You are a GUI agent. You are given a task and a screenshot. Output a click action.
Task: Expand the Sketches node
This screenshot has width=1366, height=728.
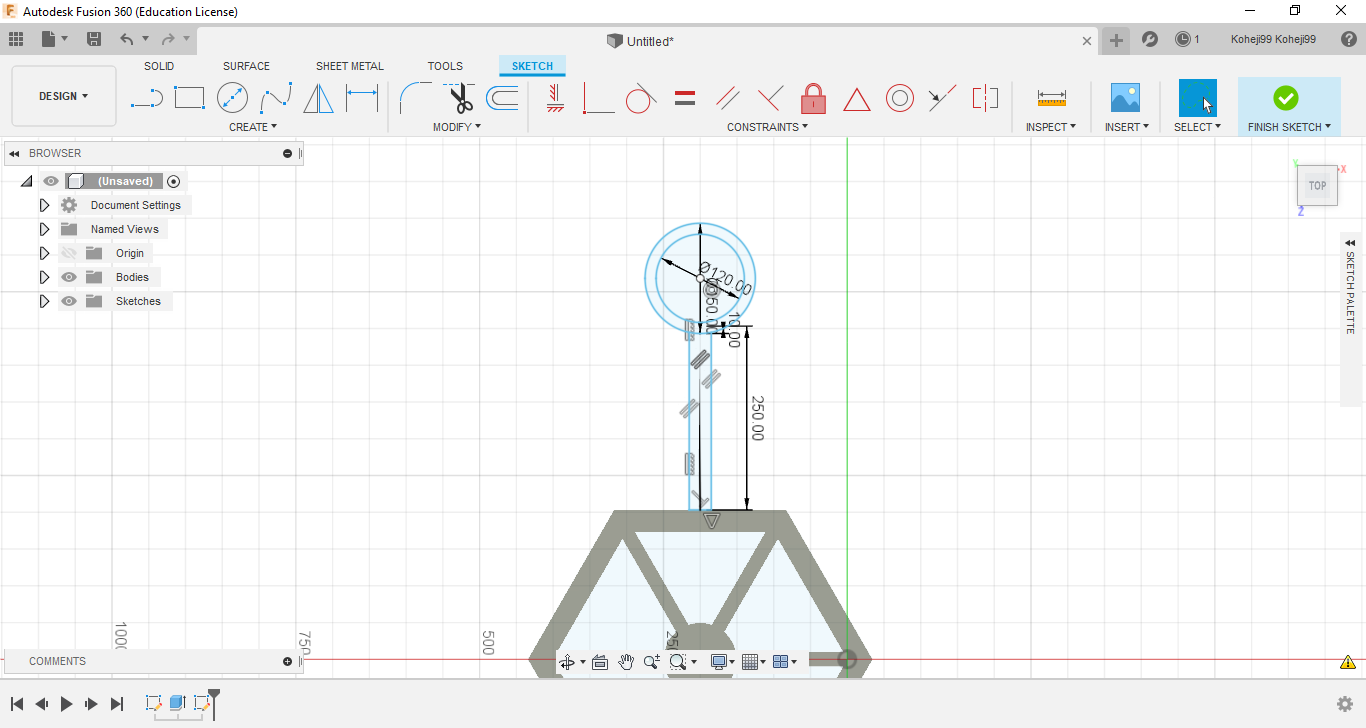[44, 301]
